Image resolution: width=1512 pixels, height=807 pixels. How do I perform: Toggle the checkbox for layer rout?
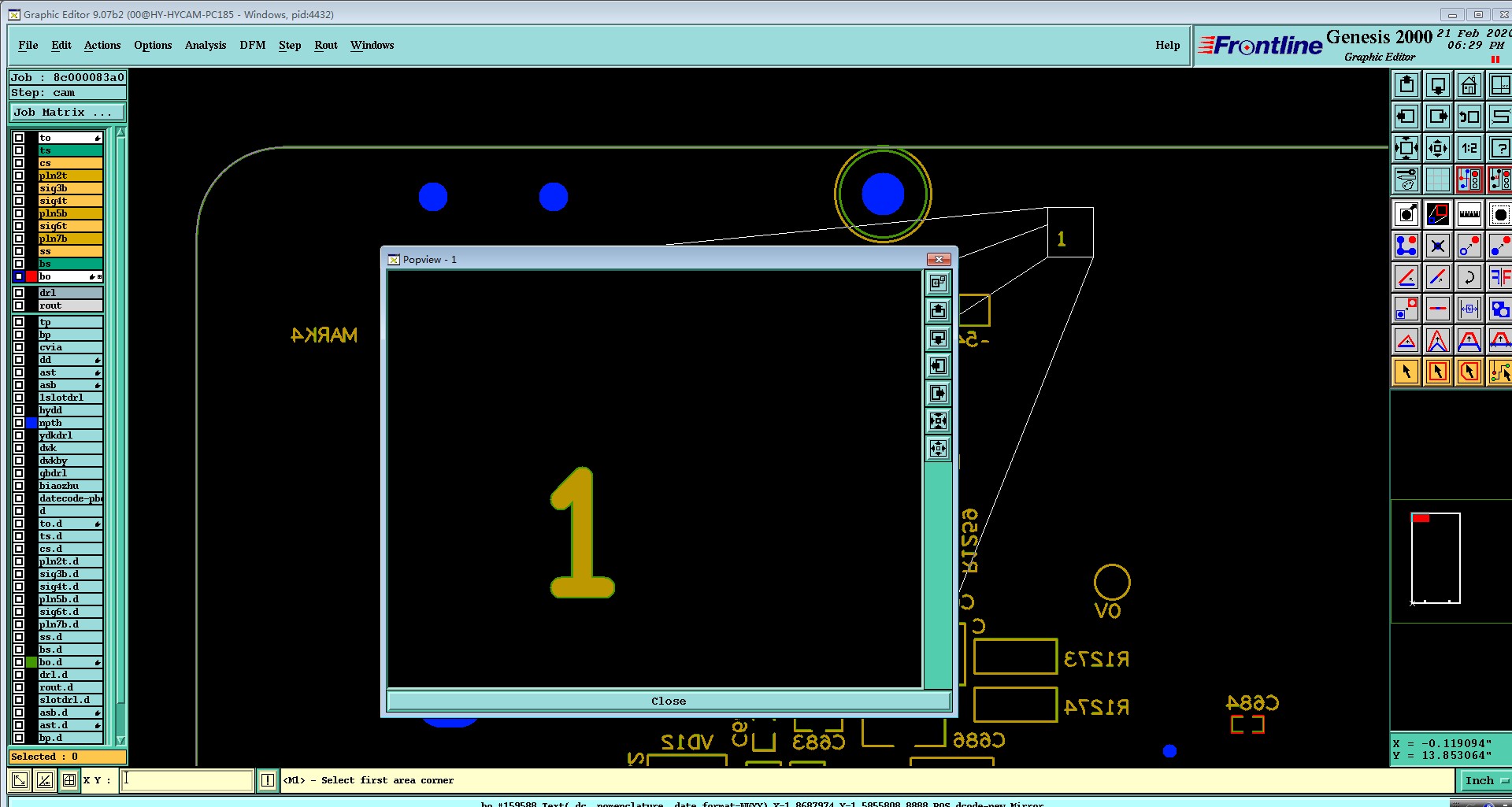click(x=19, y=305)
